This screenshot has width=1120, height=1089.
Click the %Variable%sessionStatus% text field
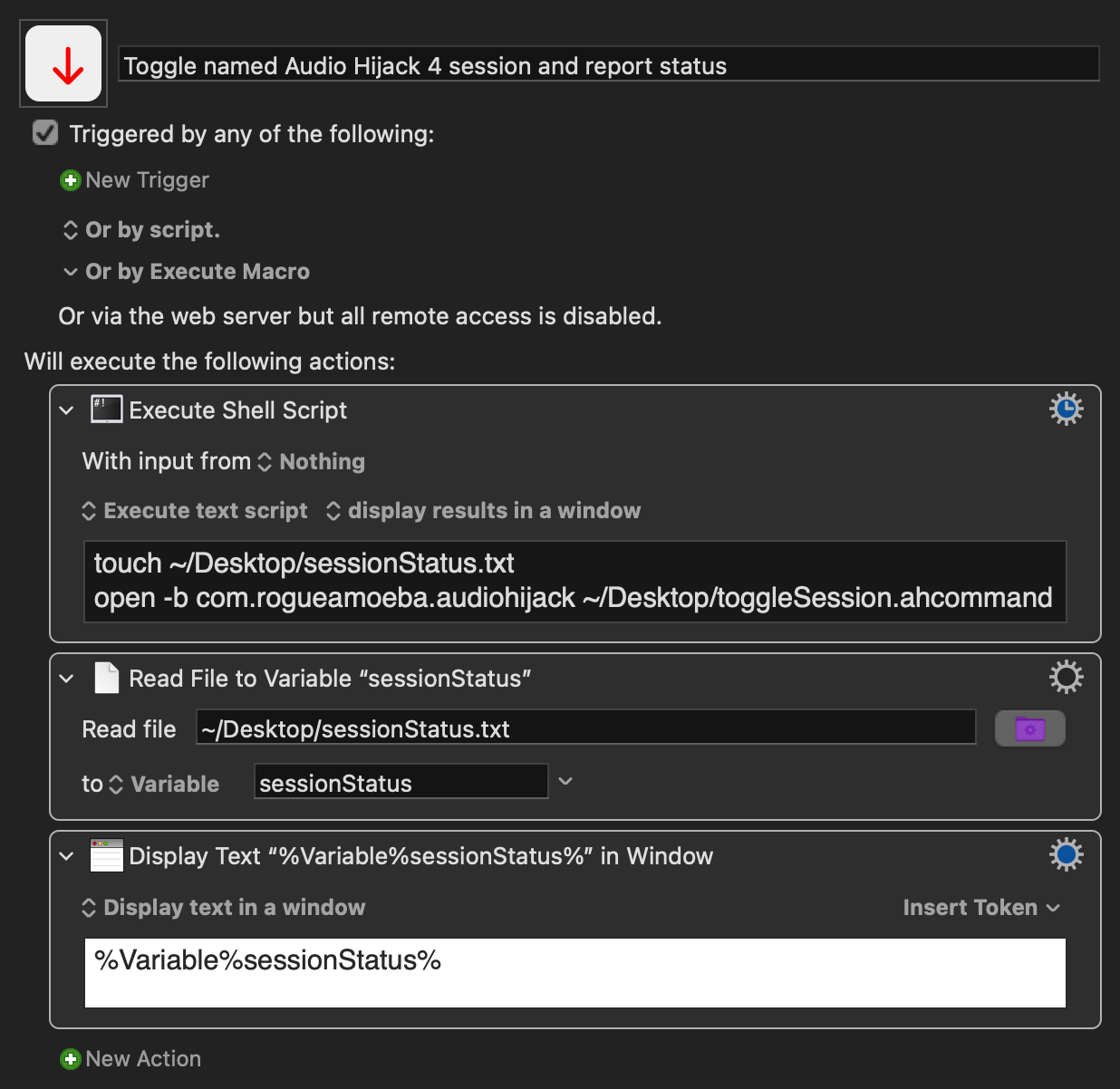[574, 973]
